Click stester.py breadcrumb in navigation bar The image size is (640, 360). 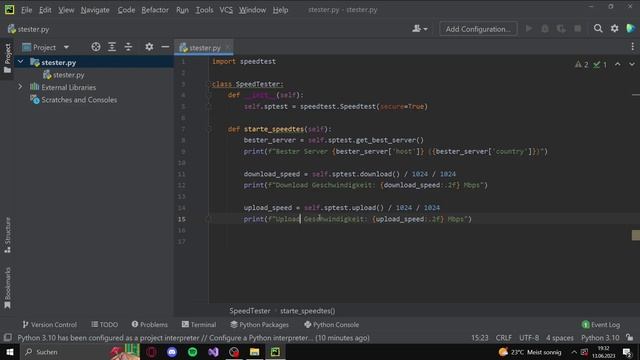coord(29,29)
